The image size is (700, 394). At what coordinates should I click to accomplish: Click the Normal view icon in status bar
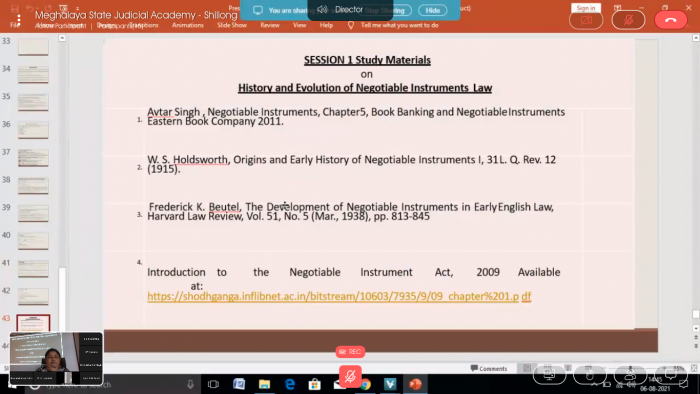pos(527,368)
